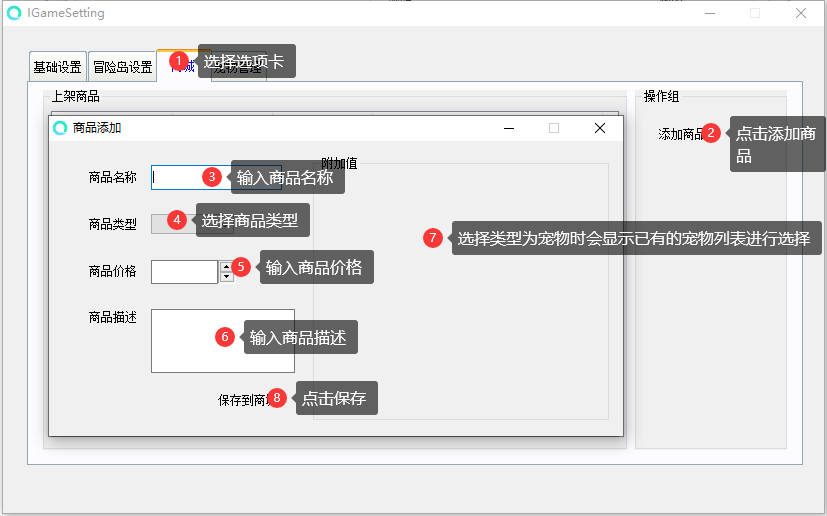
Task: Maximize the 商品添加 dialog
Action: (554, 128)
